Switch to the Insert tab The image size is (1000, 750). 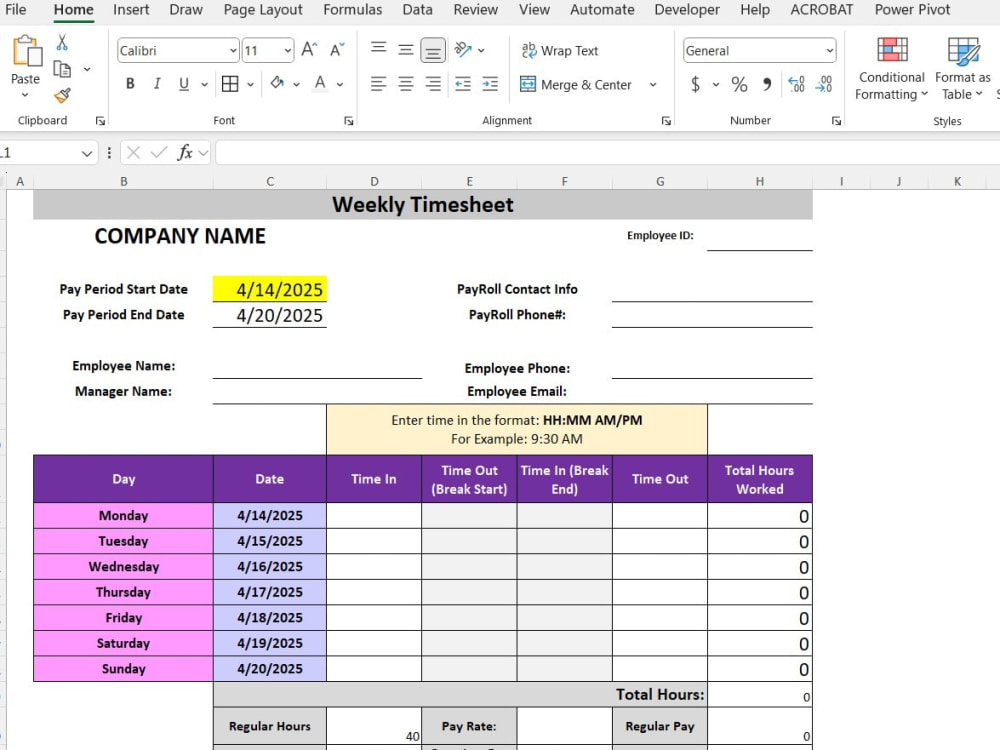(131, 10)
